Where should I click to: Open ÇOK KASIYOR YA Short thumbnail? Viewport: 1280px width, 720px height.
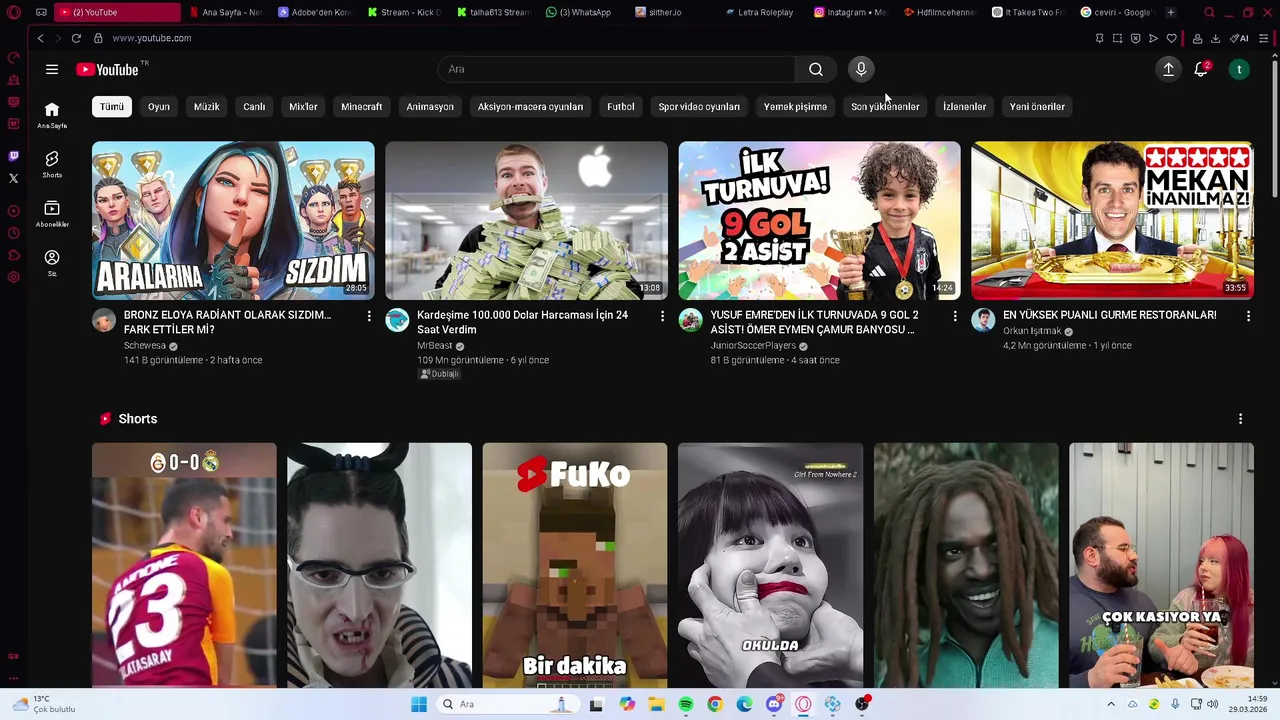[1161, 565]
